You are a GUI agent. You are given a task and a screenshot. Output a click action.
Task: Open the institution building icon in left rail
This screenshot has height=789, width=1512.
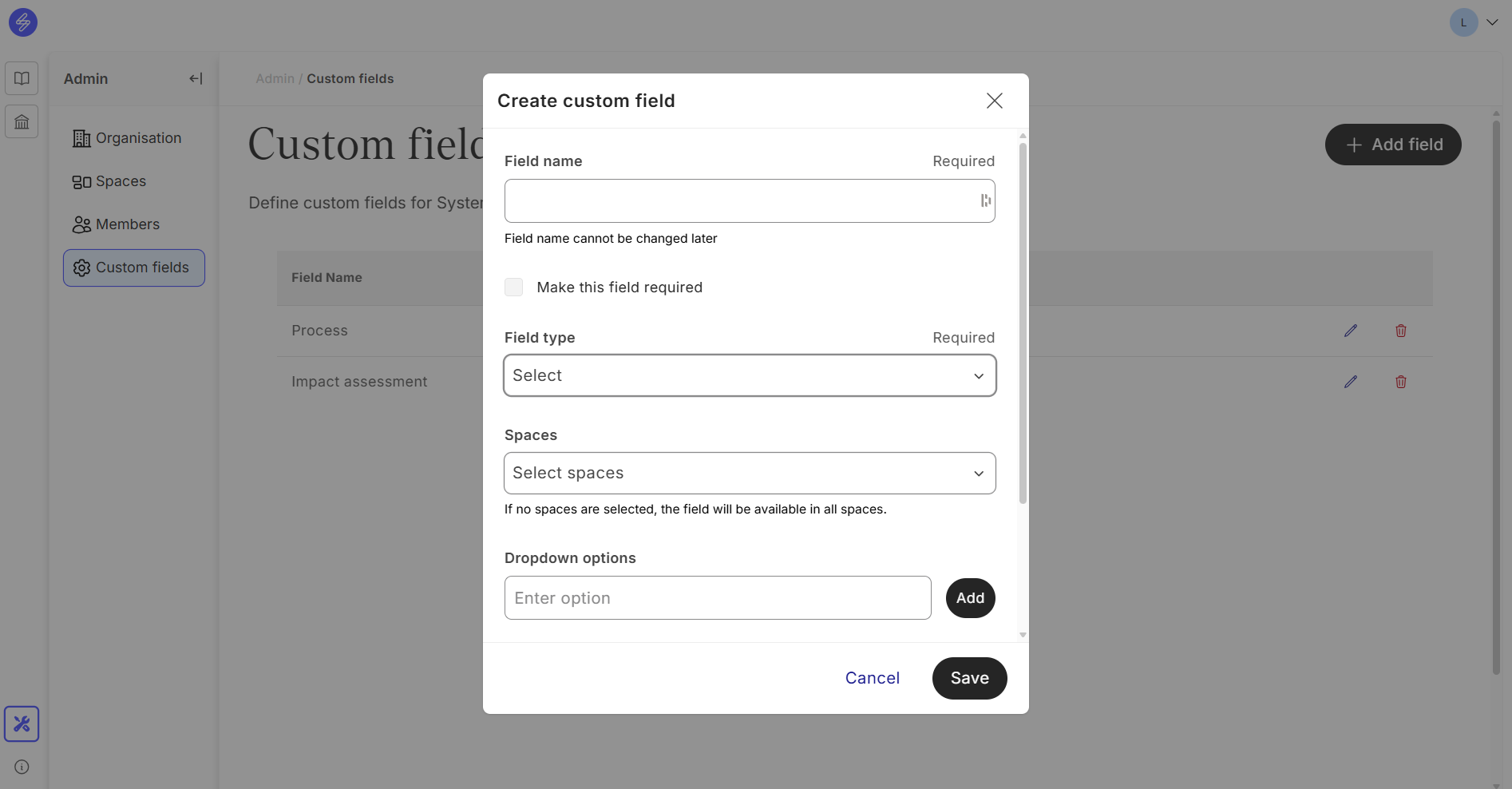pyautogui.click(x=22, y=122)
